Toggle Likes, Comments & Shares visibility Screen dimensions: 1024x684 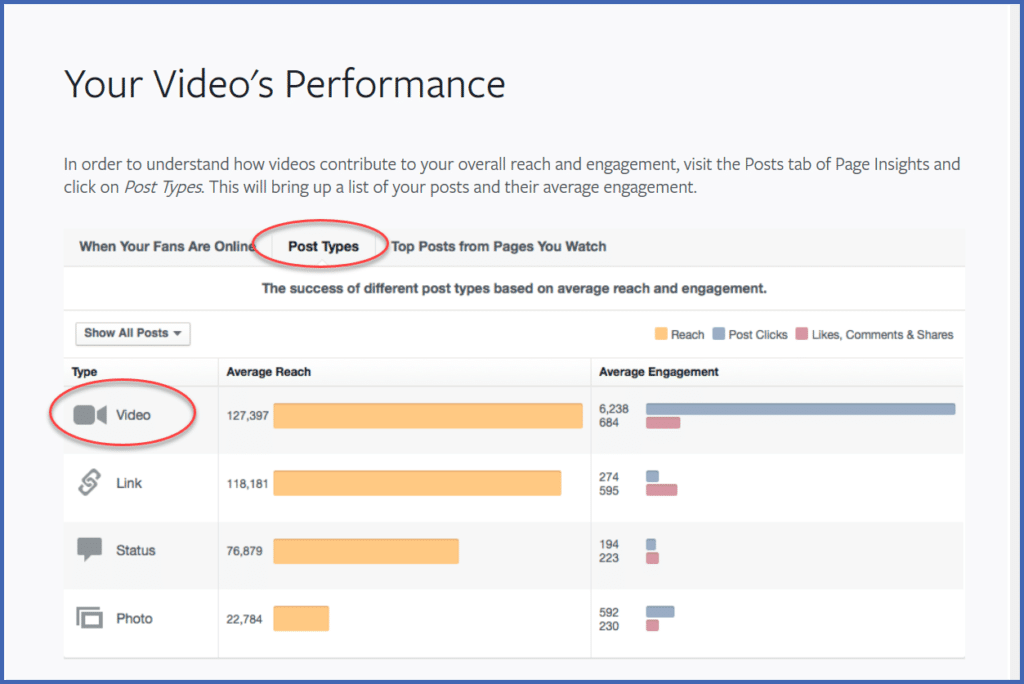tap(875, 334)
